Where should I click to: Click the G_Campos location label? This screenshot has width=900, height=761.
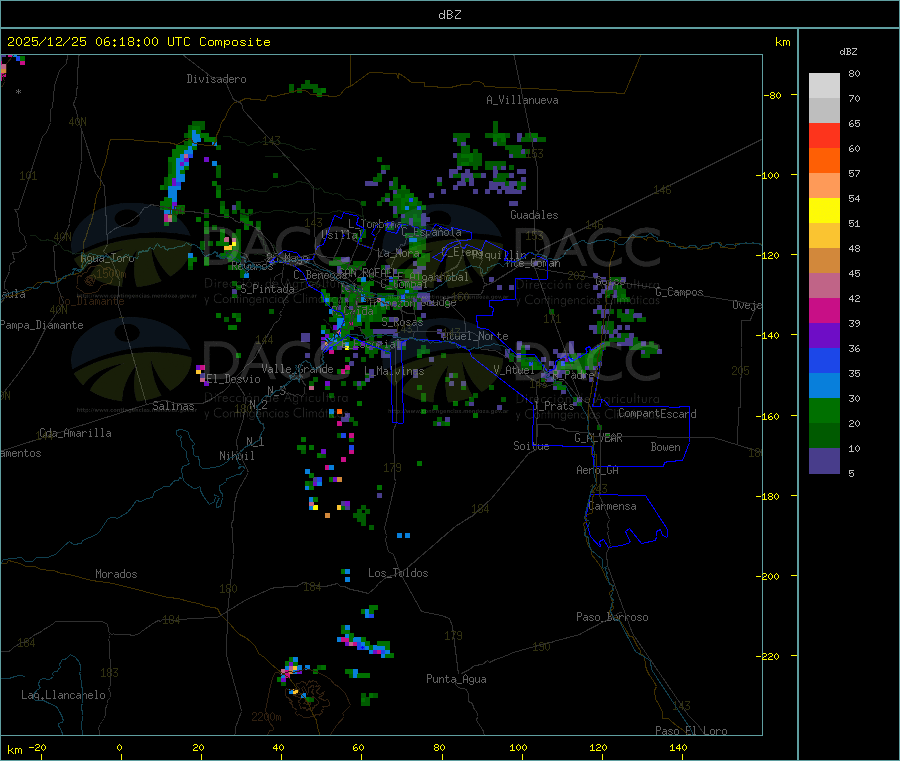tap(680, 292)
